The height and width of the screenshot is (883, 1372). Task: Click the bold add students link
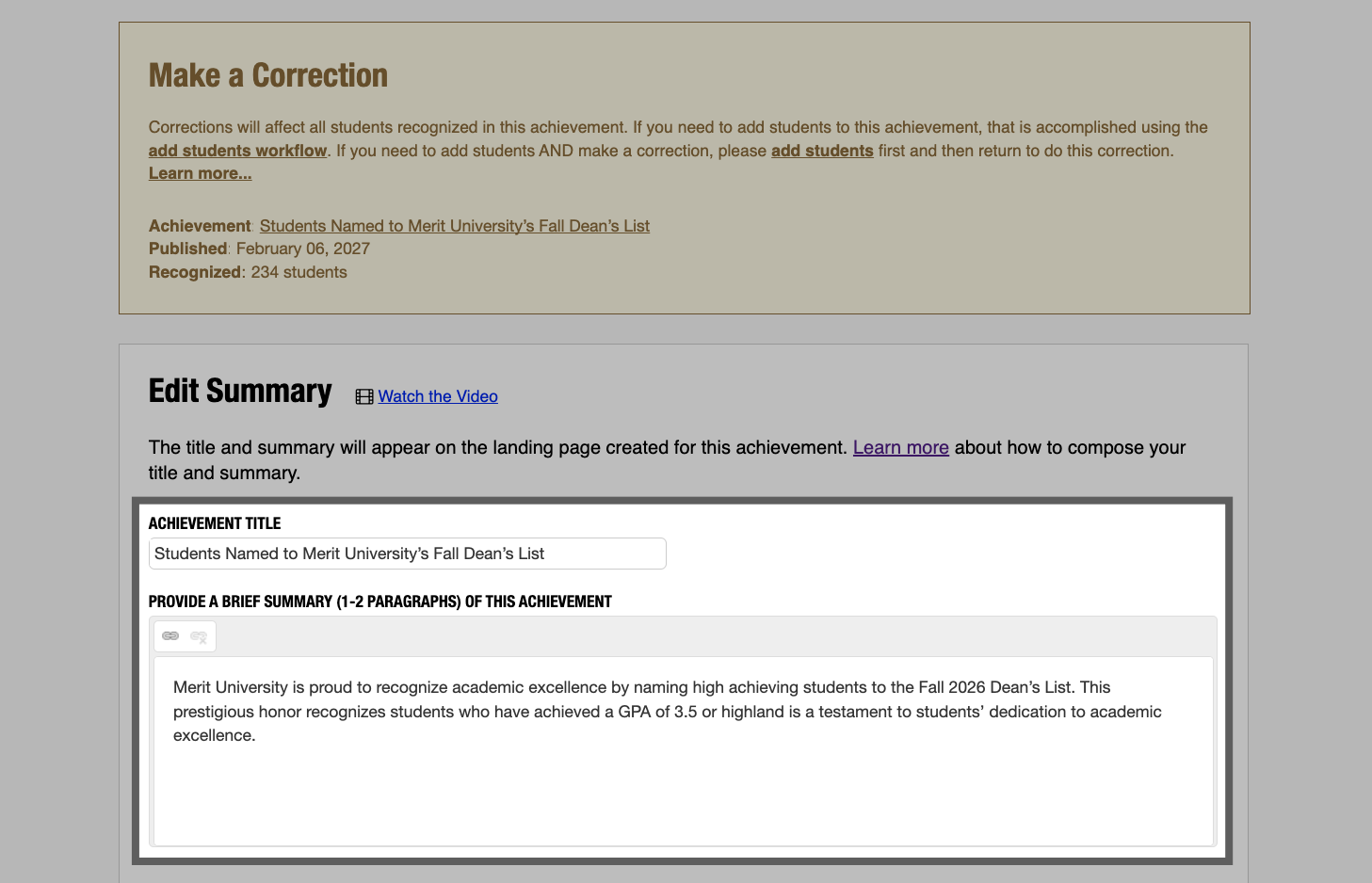[822, 150]
